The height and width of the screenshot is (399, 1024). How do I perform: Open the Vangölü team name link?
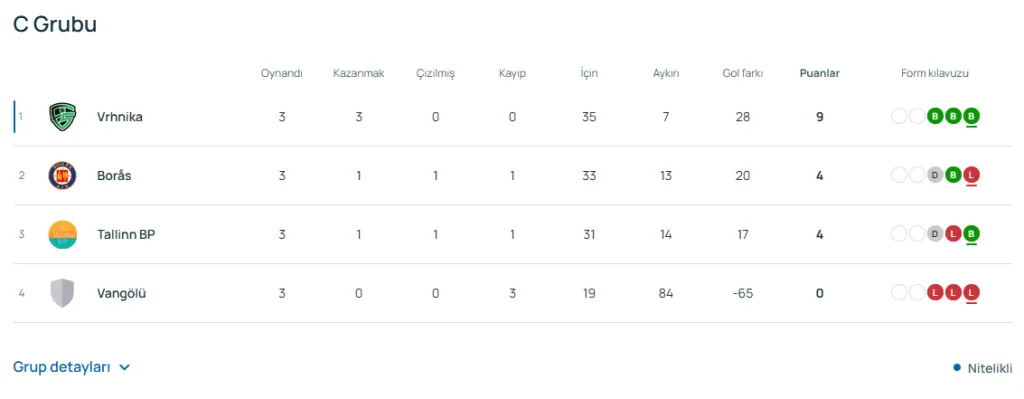[121, 293]
